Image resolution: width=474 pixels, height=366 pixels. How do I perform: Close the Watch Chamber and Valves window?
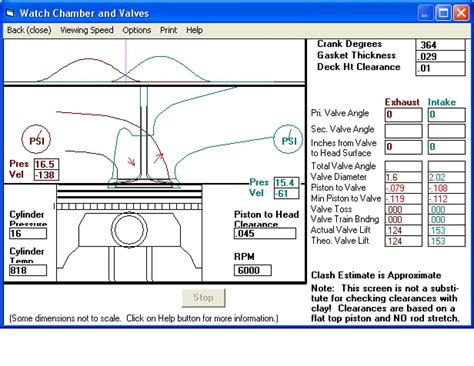[461, 13]
